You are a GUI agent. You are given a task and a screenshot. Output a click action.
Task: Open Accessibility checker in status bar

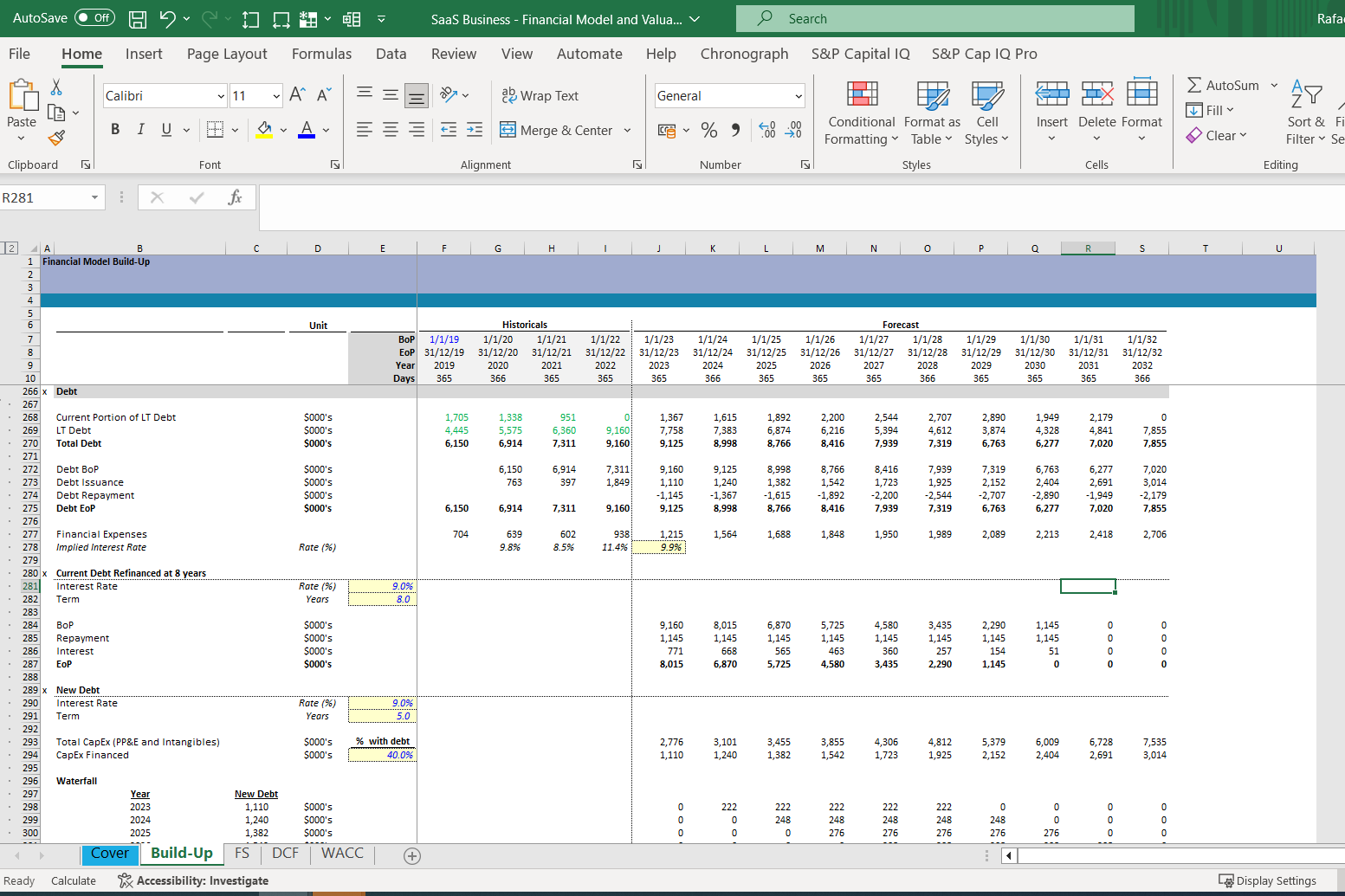193,880
